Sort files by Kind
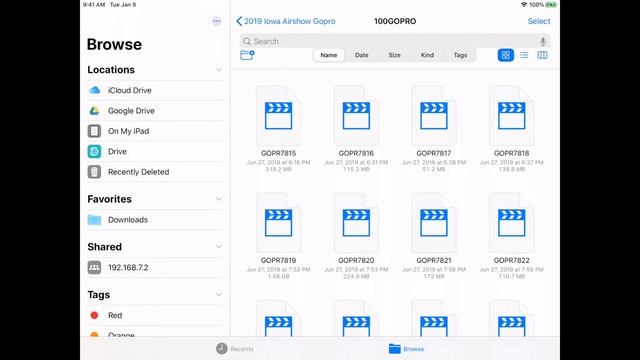 pos(427,55)
